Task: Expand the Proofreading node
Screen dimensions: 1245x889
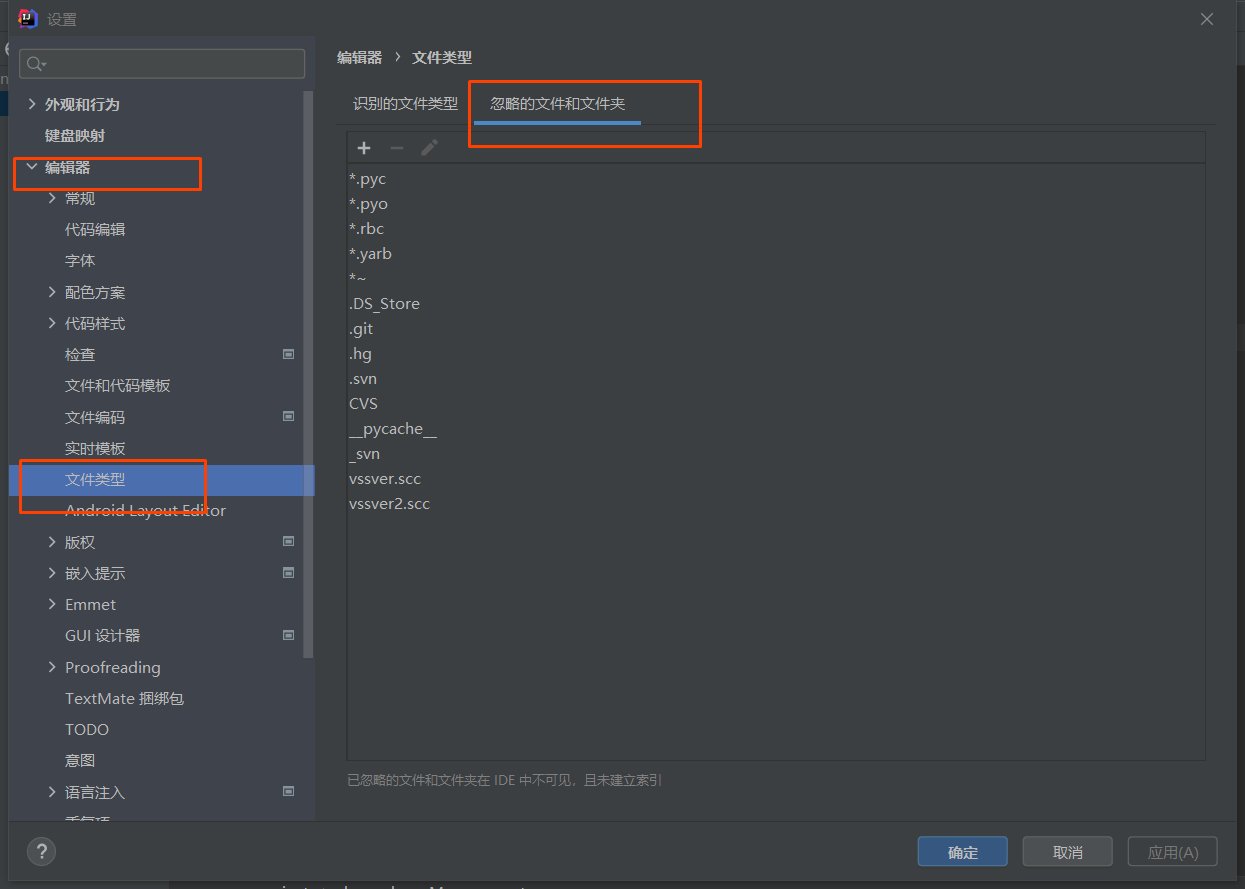Action: pos(52,667)
